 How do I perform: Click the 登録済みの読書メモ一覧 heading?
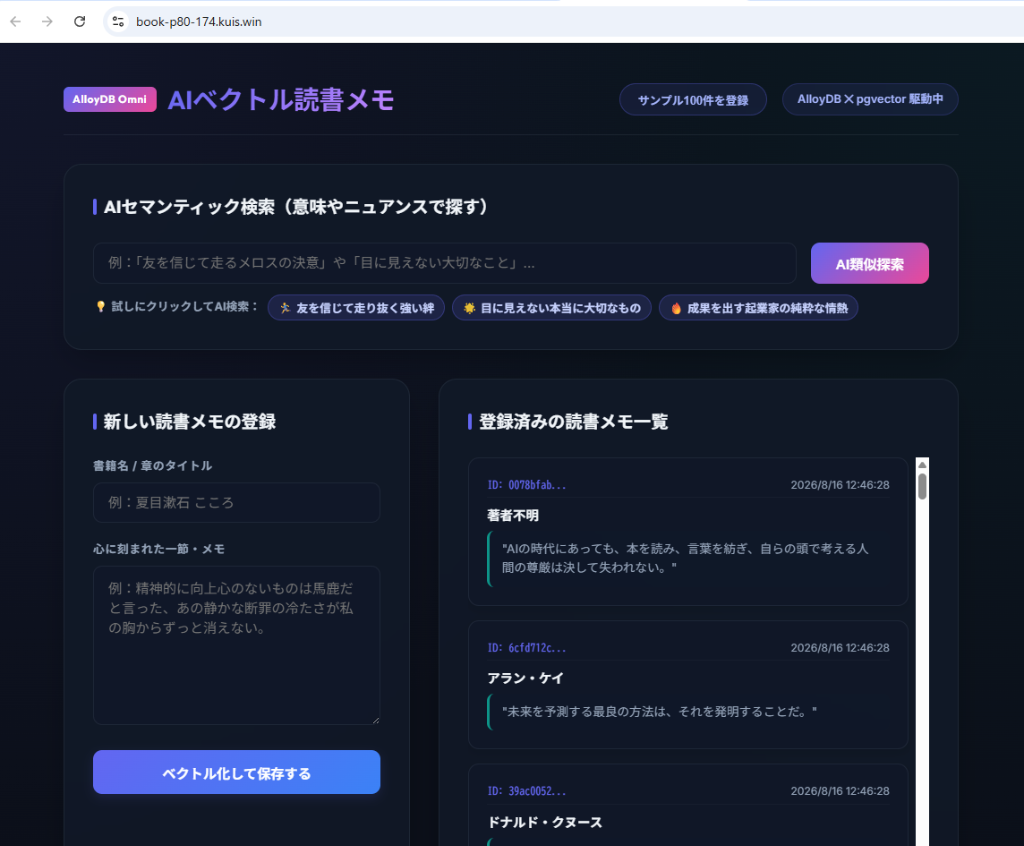coord(573,421)
